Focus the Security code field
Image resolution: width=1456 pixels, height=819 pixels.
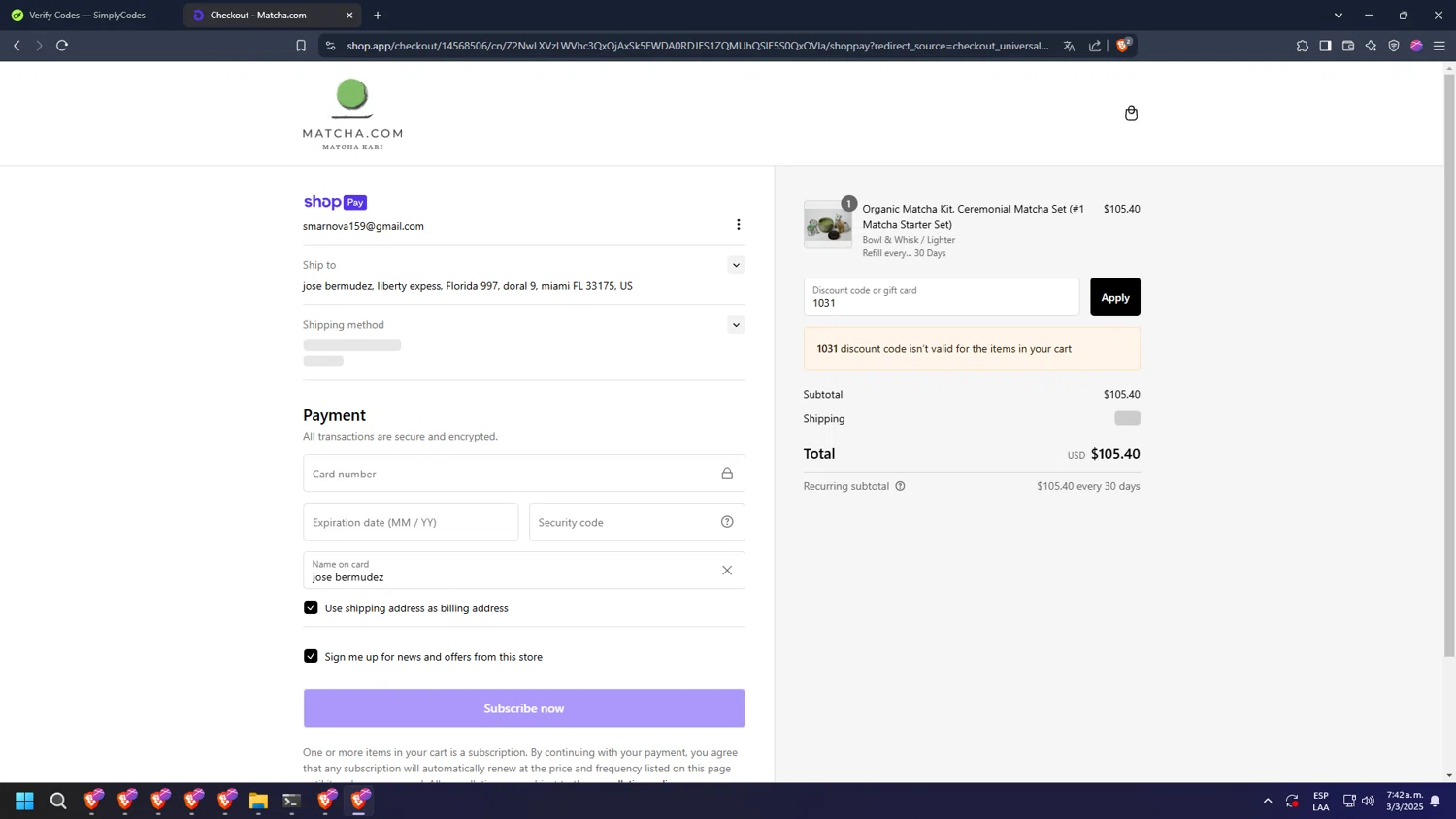click(x=637, y=522)
